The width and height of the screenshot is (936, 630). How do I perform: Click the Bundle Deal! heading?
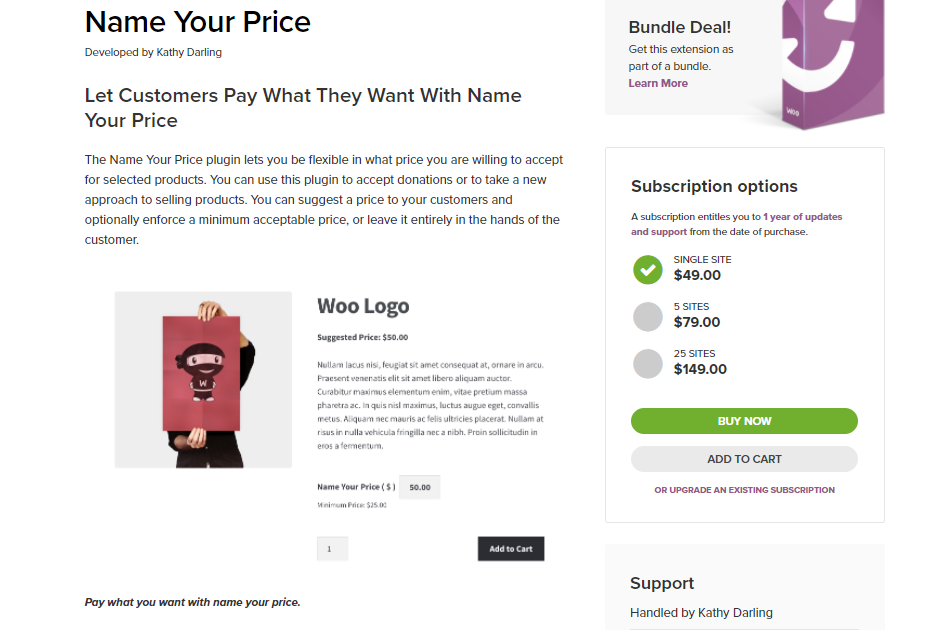pos(679,27)
